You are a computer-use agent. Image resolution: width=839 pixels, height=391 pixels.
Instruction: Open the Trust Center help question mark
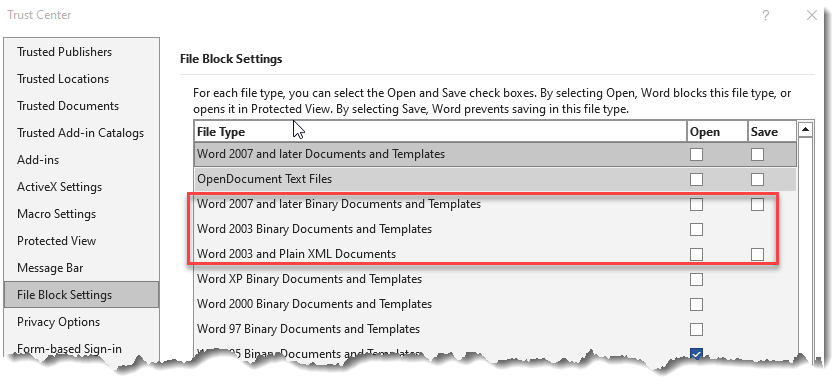[x=766, y=16]
